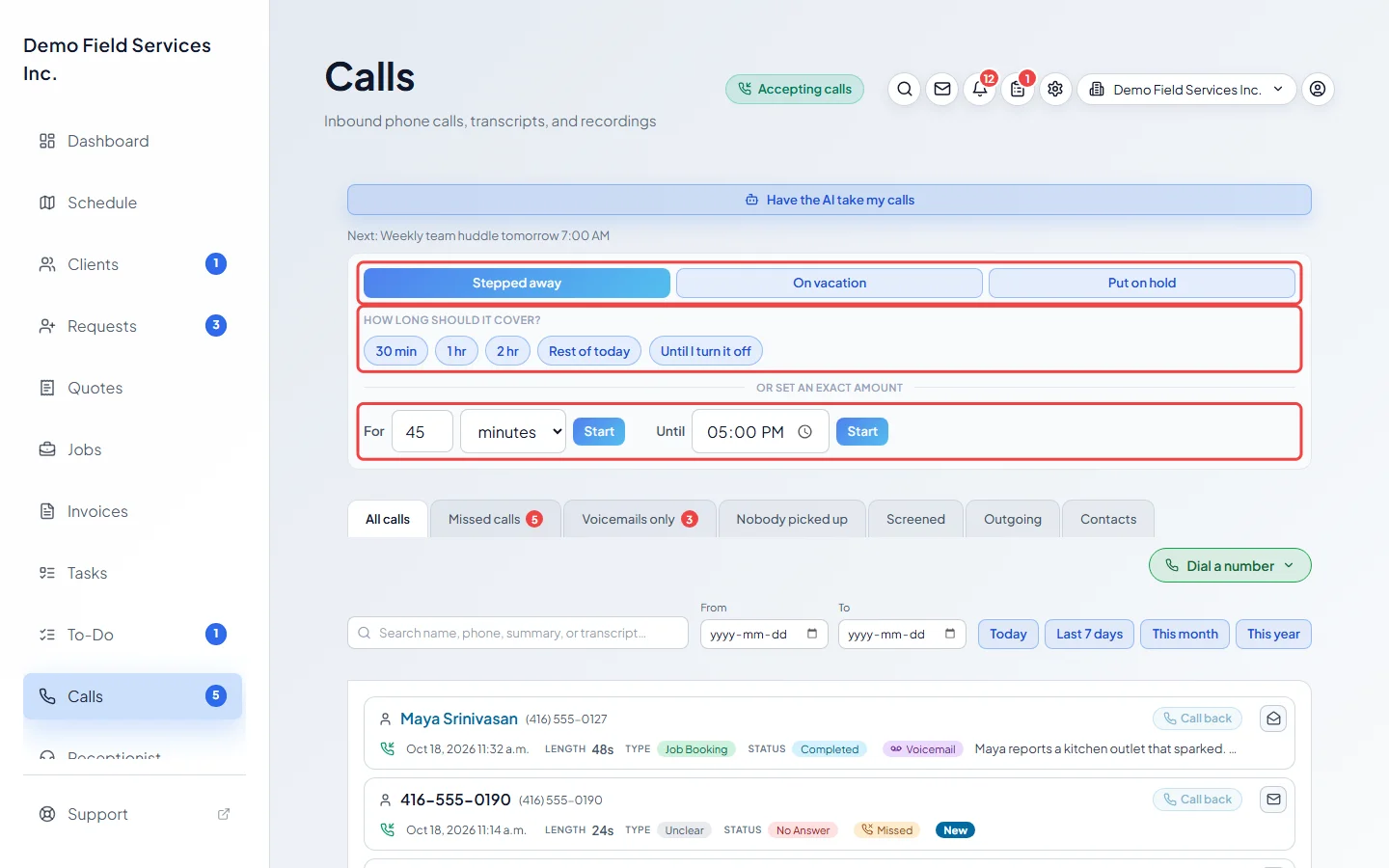The width and height of the screenshot is (1389, 868).
Task: Open the user profile avatar icon
Action: tap(1318, 89)
